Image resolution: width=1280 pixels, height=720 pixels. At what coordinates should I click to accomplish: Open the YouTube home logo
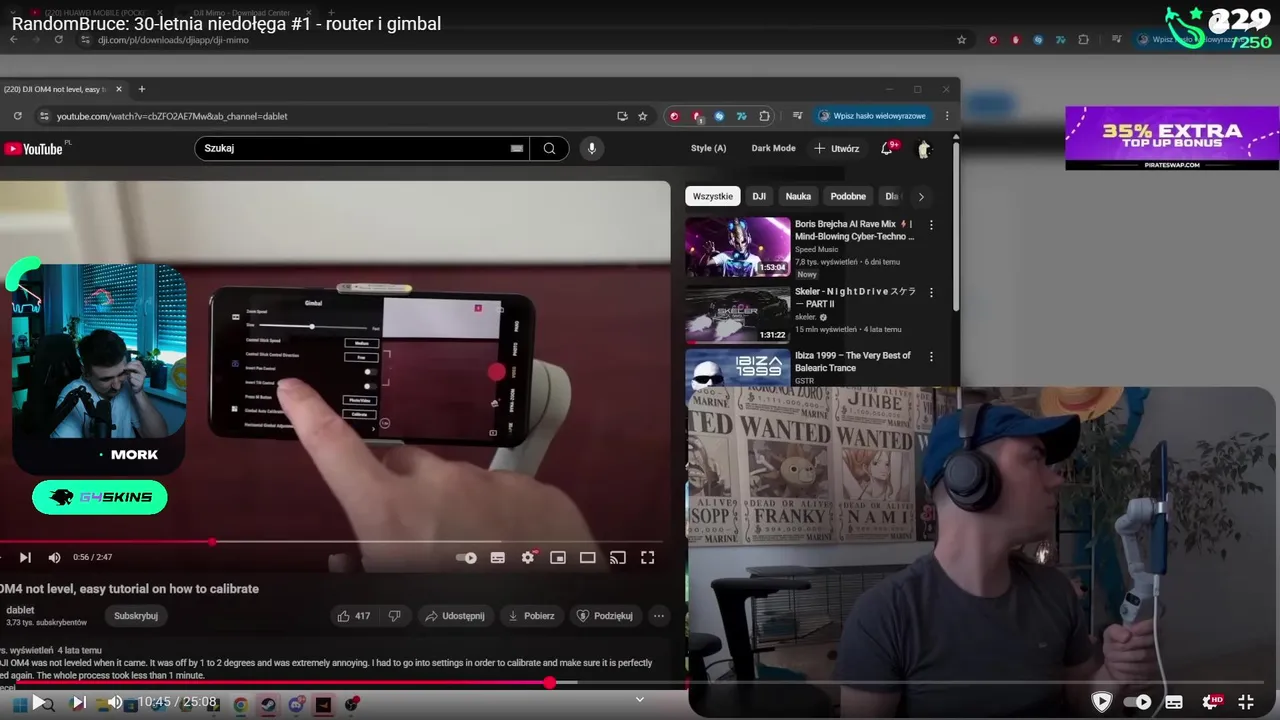pos(37,148)
